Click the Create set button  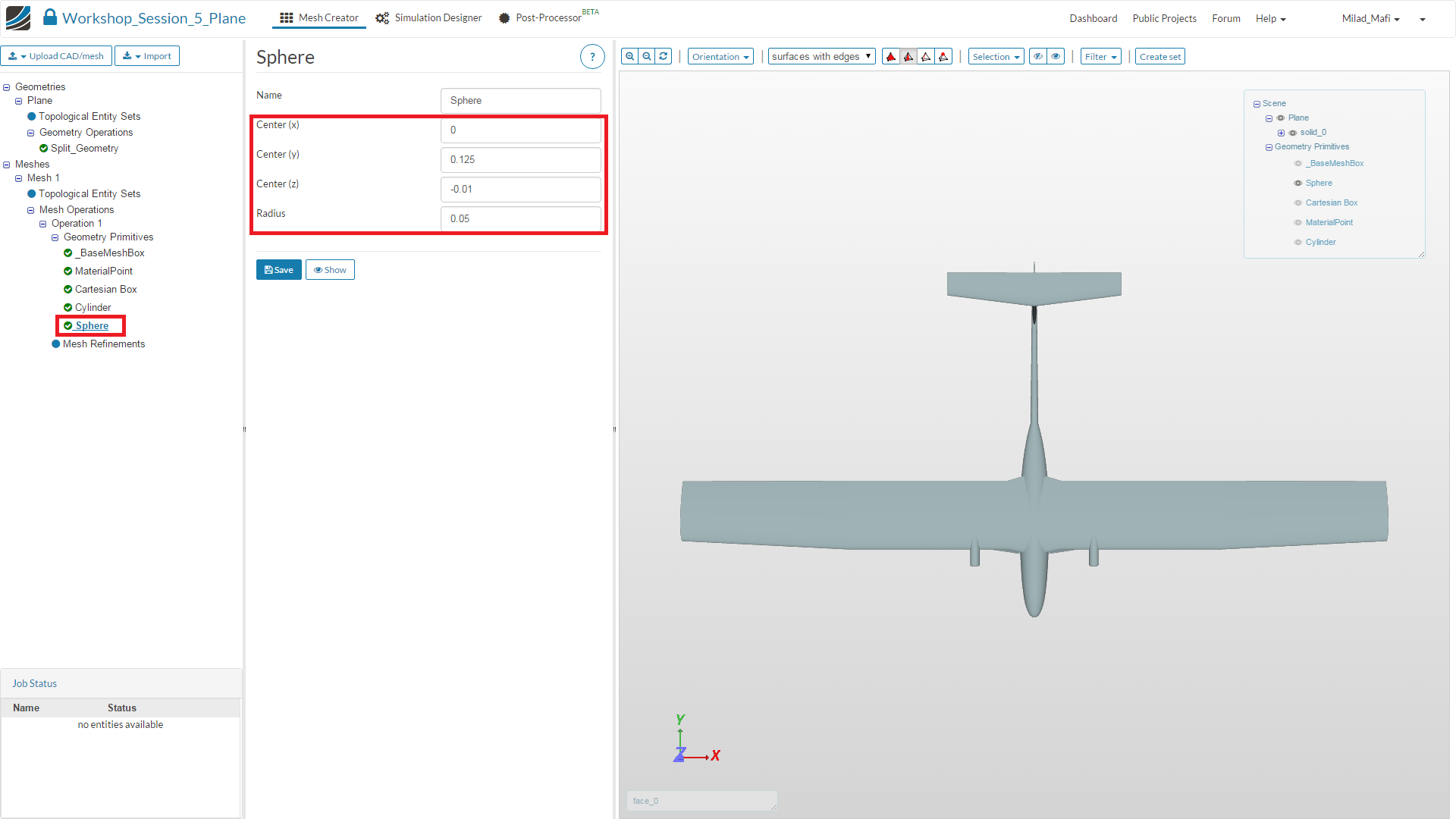coord(1159,57)
